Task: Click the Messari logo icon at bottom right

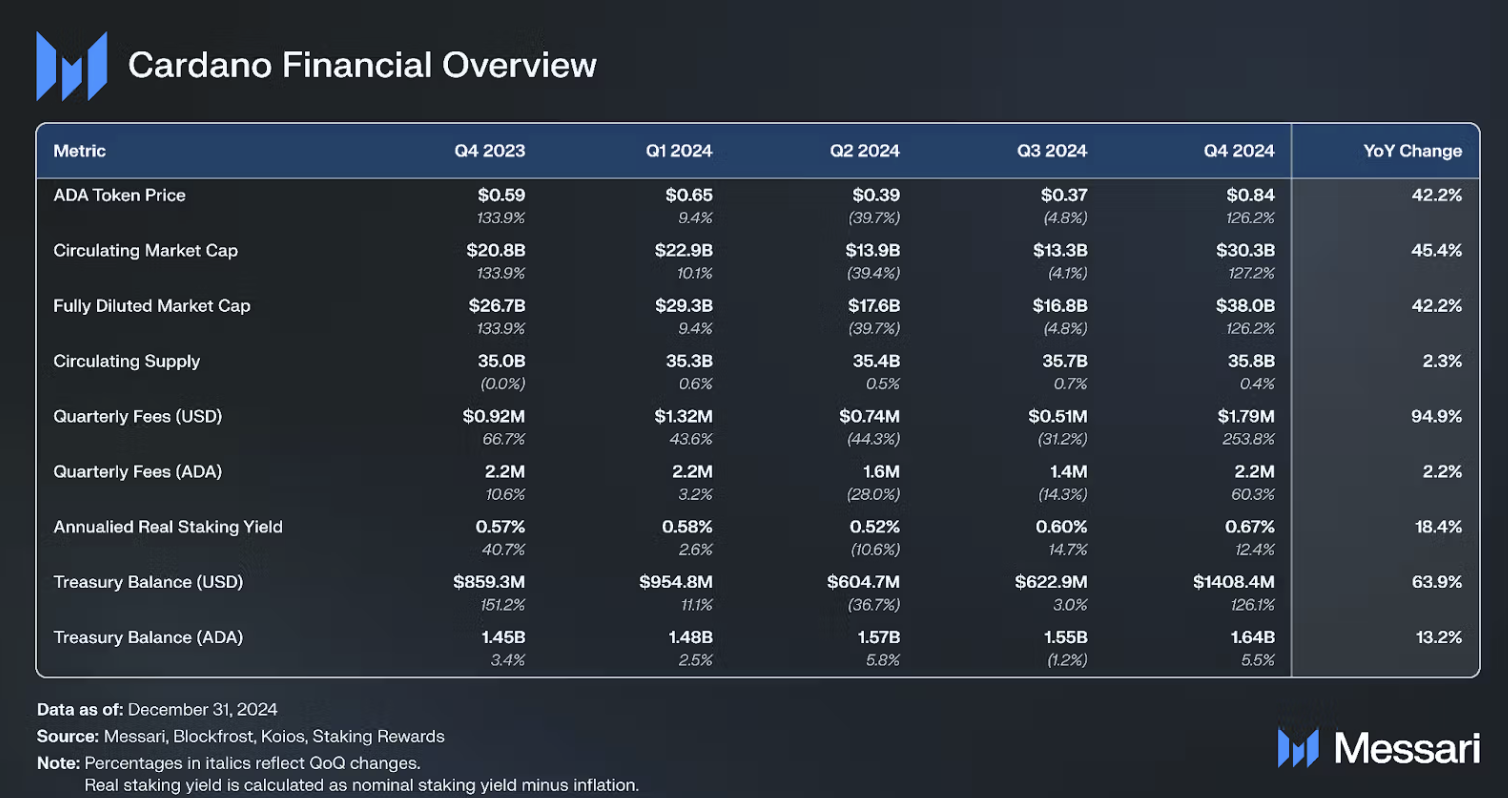Action: tap(1299, 747)
